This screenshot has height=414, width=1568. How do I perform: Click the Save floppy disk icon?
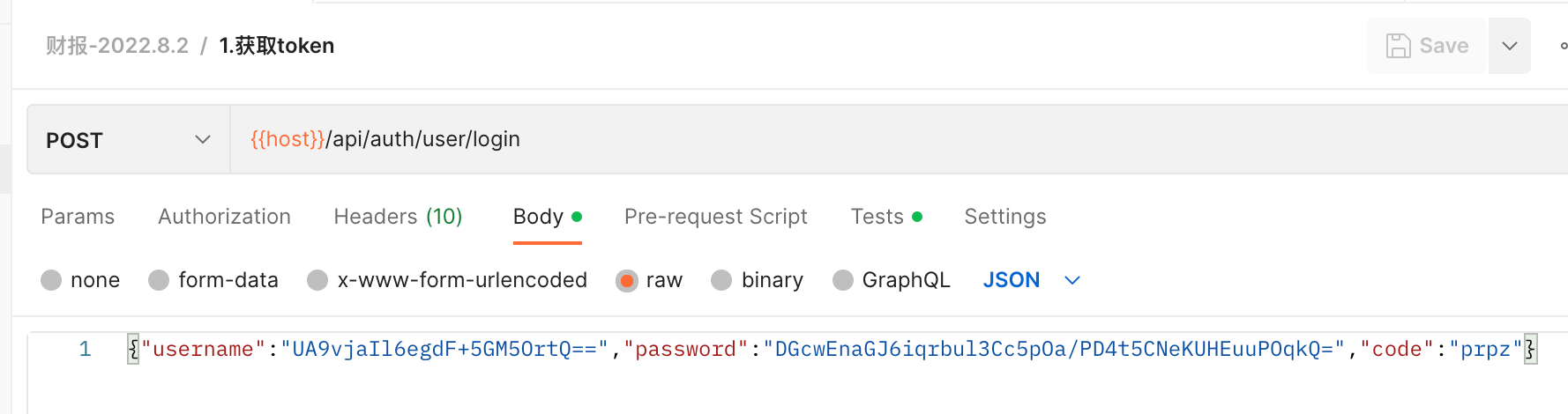[1398, 46]
